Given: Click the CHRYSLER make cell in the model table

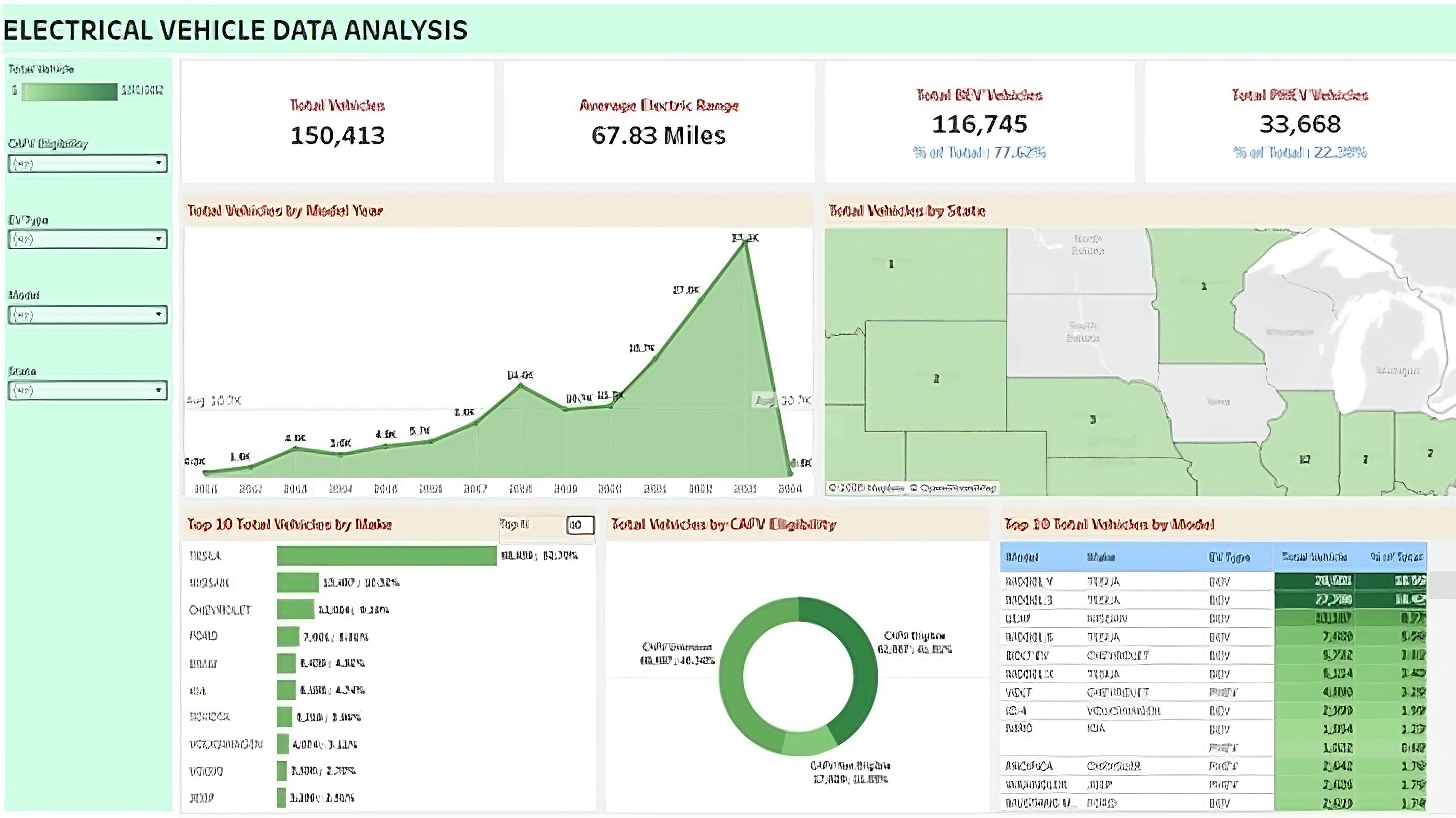Looking at the screenshot, I should pos(1113,766).
